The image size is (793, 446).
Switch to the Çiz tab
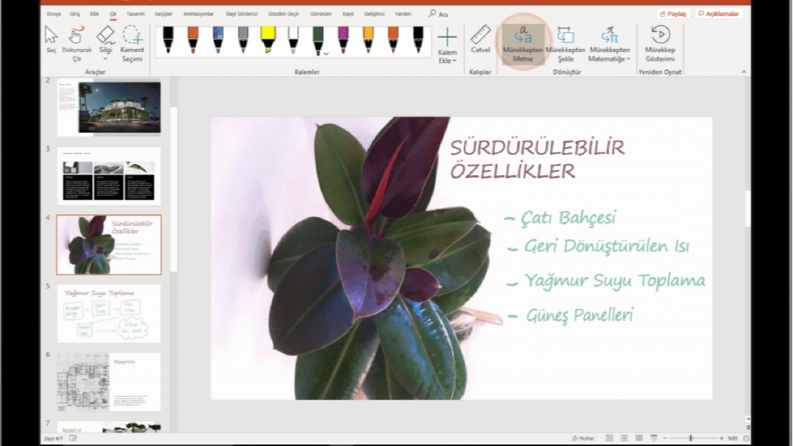coord(113,14)
